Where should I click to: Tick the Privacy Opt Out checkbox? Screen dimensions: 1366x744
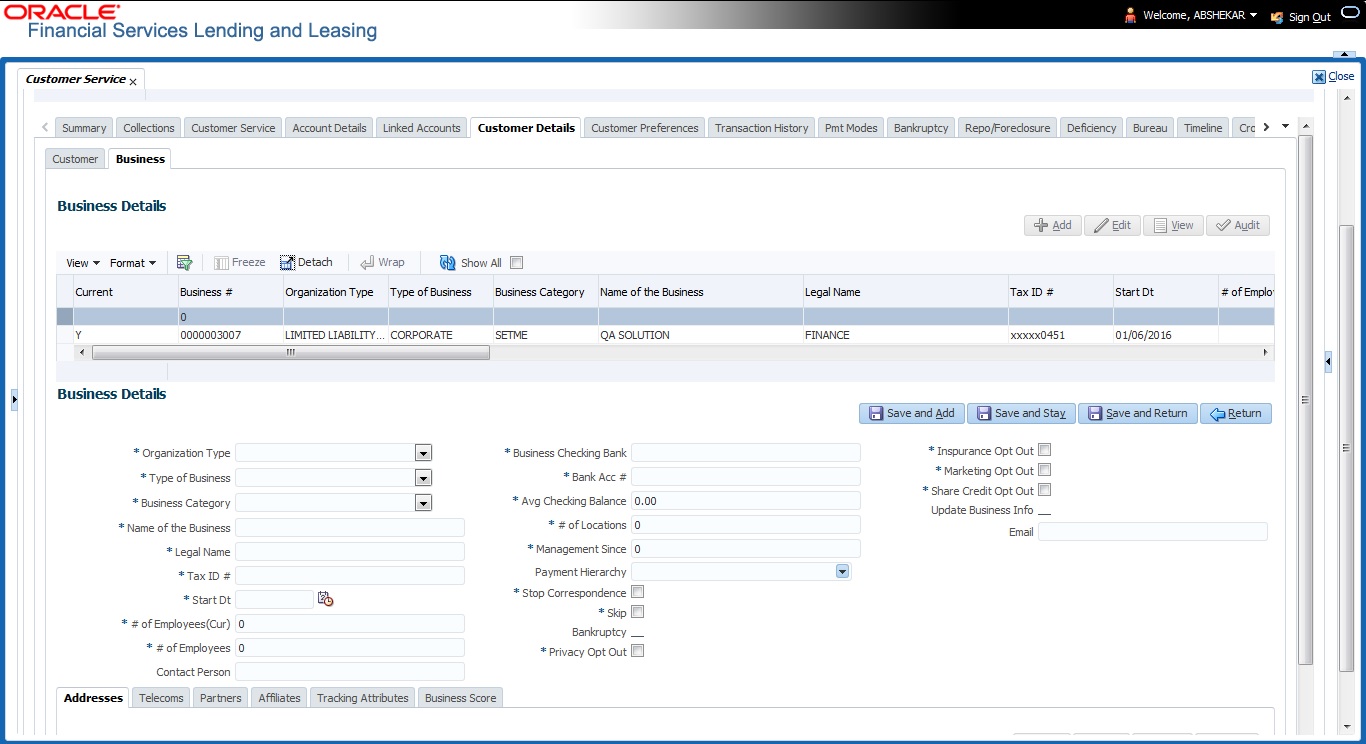pos(638,651)
